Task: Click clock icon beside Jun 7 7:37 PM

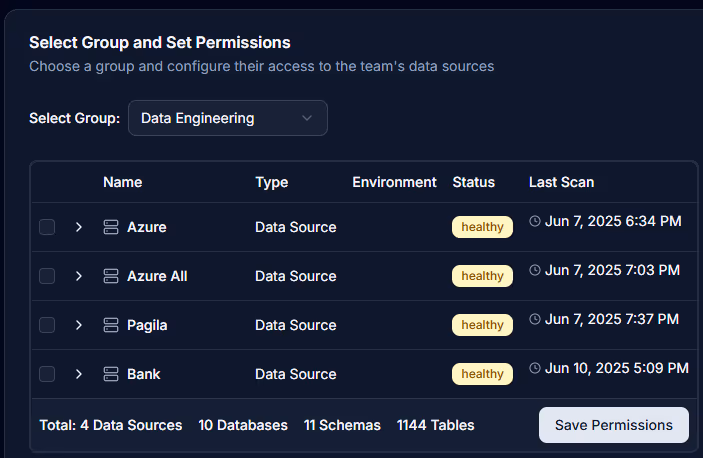Action: pyautogui.click(x=534, y=319)
